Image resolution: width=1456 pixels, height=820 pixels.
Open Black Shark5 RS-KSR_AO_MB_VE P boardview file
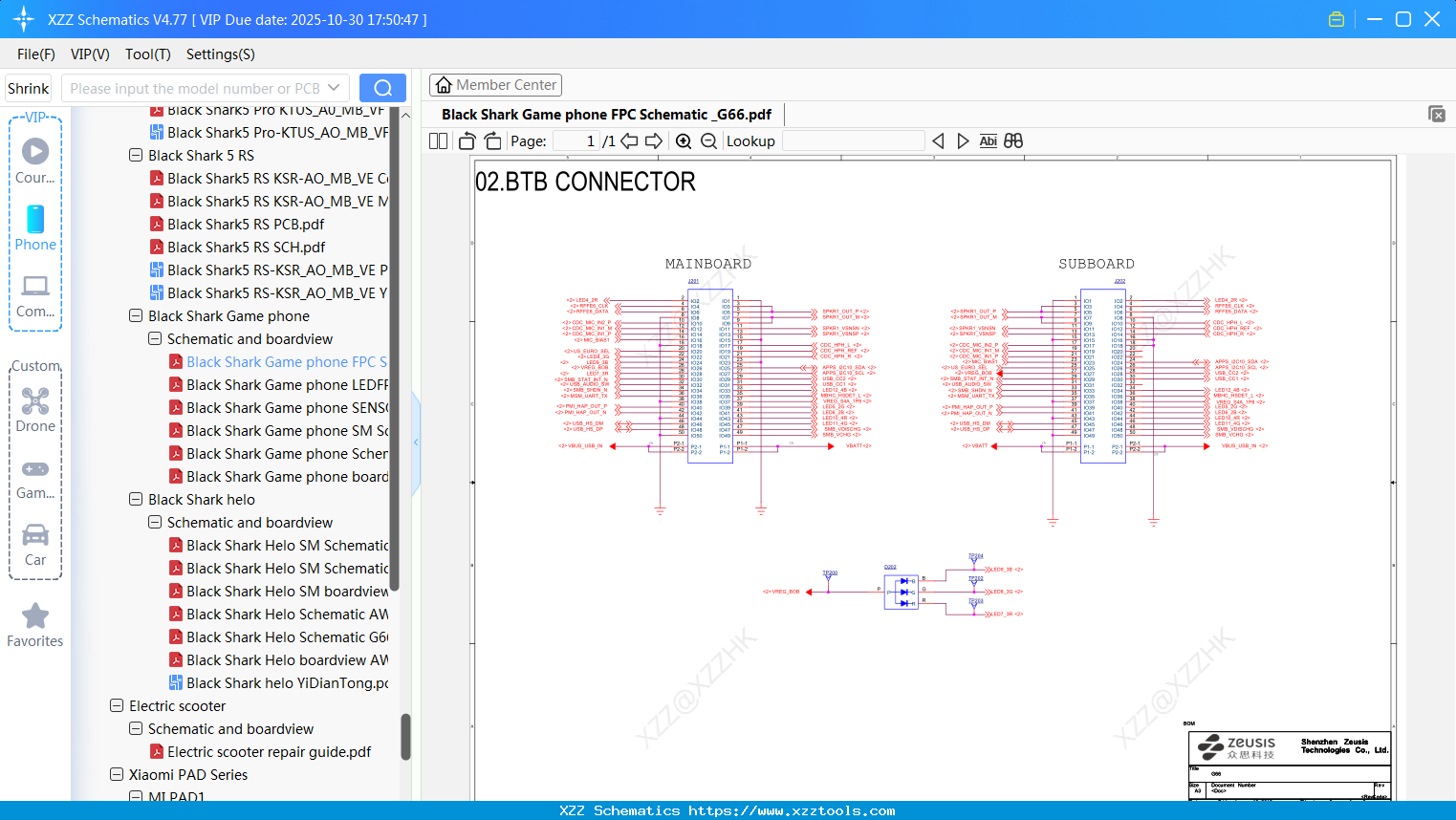tap(269, 270)
